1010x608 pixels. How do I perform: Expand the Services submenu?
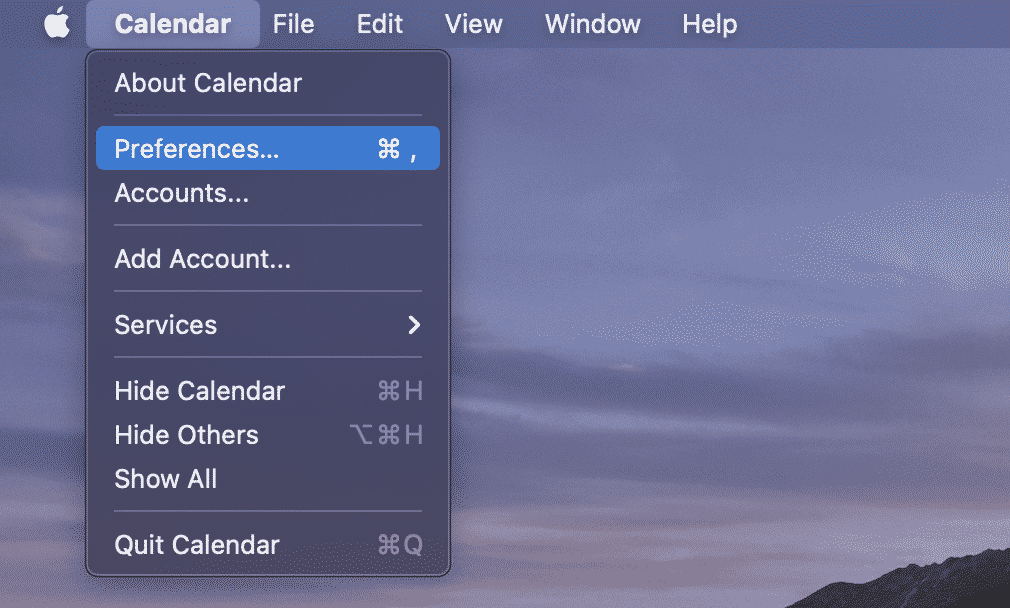[x=268, y=325]
